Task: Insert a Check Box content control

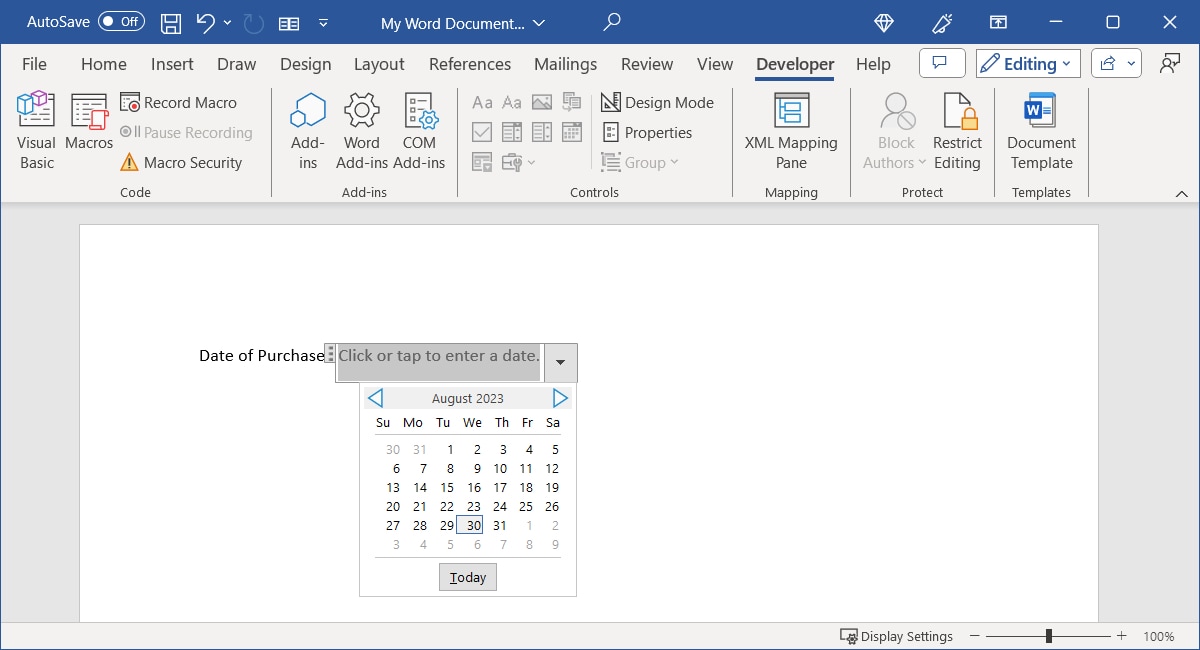Action: click(482, 131)
